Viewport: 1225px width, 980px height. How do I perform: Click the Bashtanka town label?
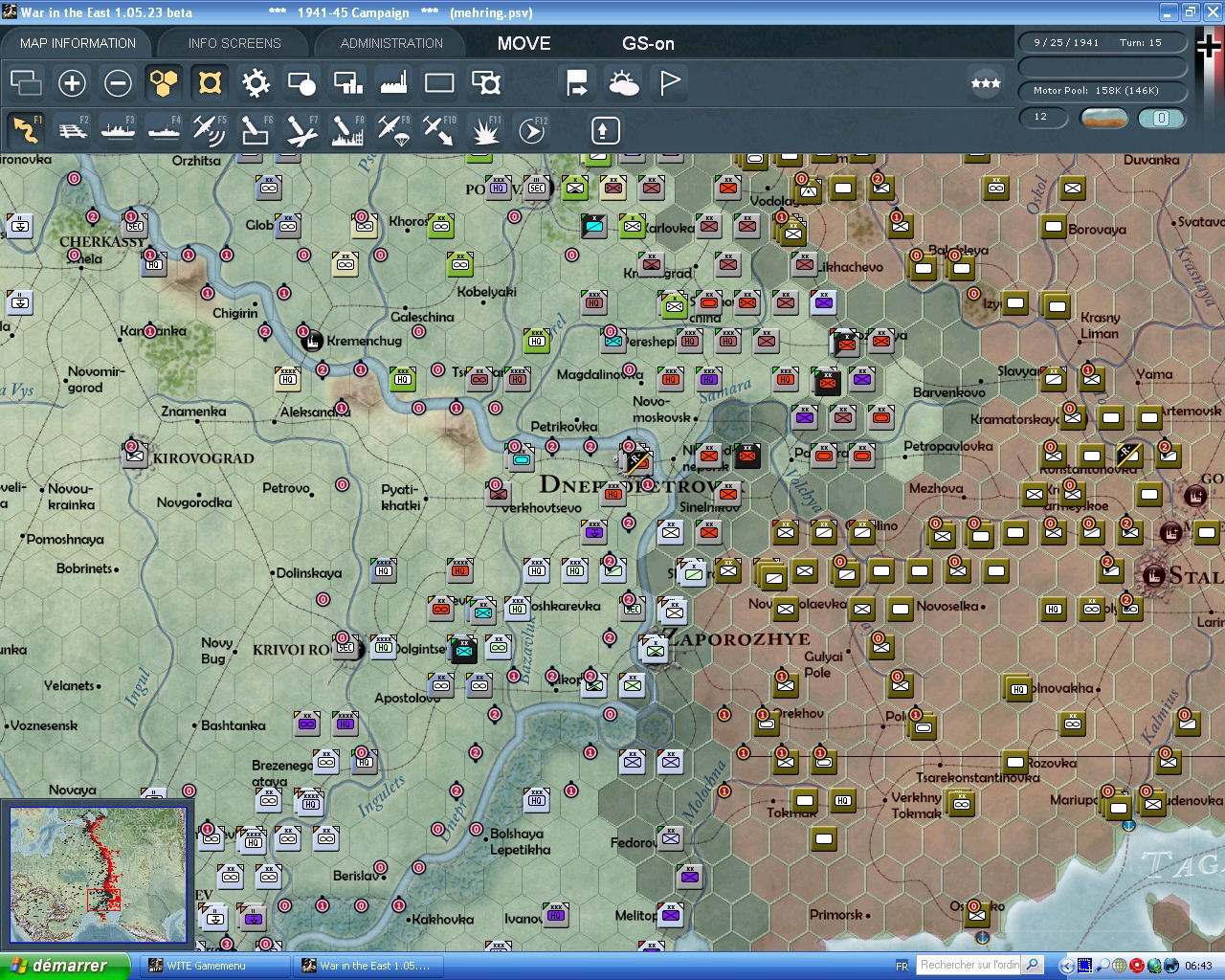click(x=233, y=725)
